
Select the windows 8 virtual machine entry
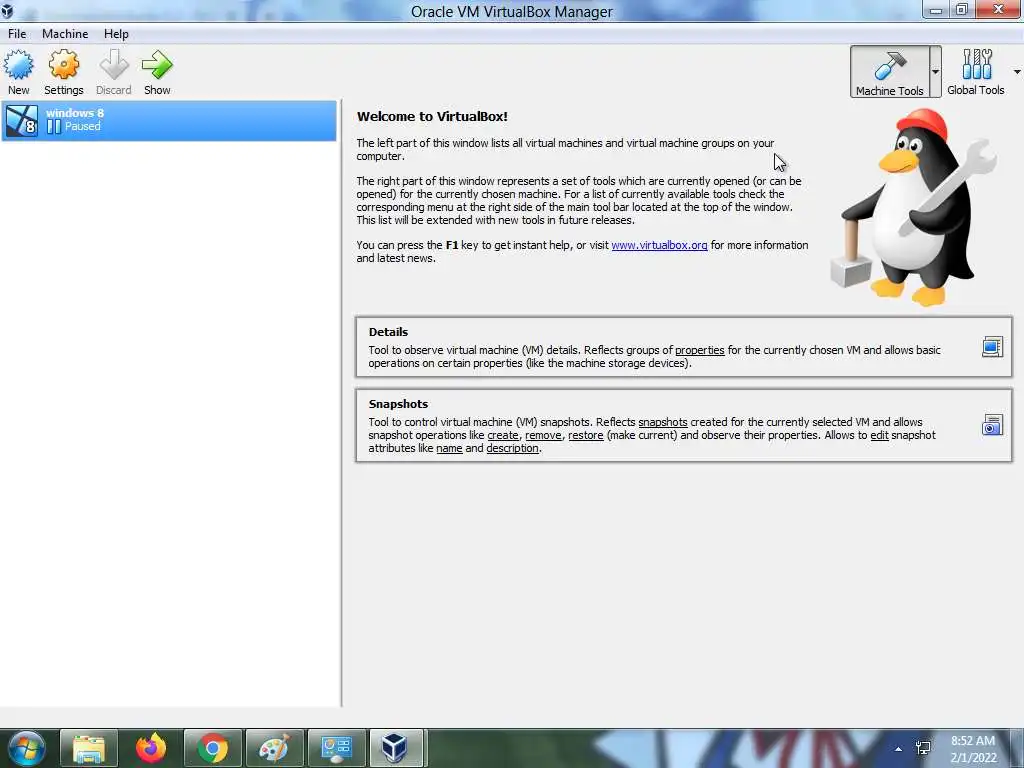coord(169,120)
